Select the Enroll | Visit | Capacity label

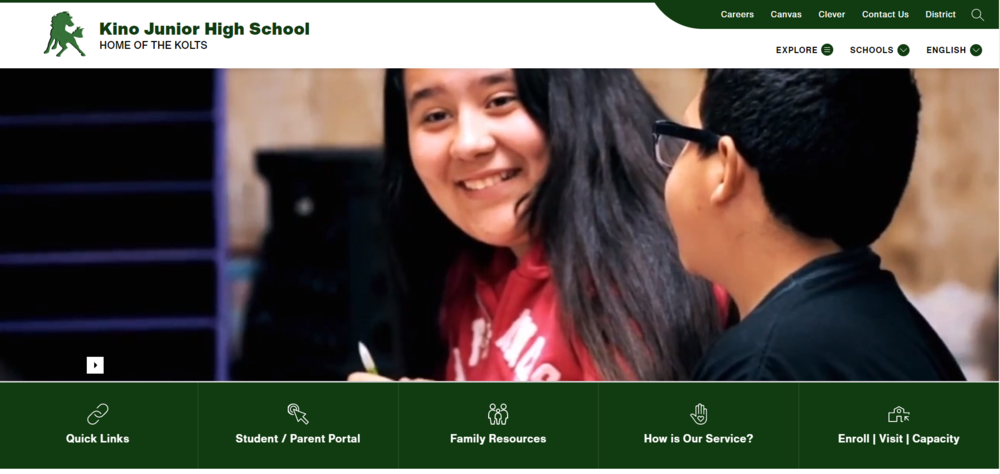[x=899, y=439]
